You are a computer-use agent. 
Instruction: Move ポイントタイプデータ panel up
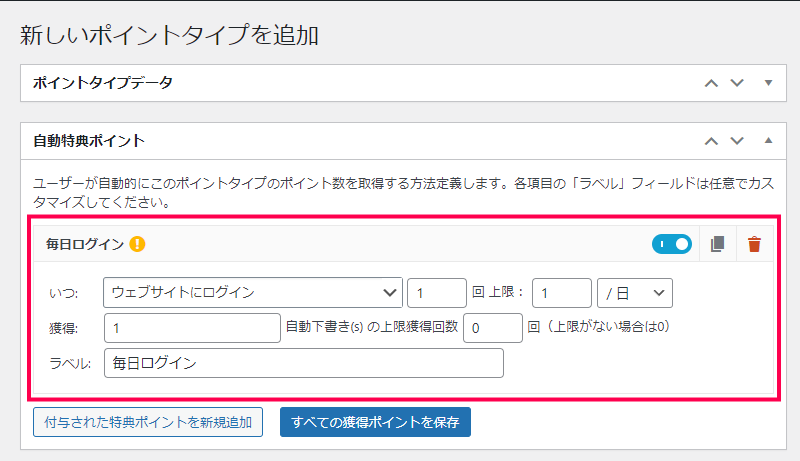tap(711, 83)
